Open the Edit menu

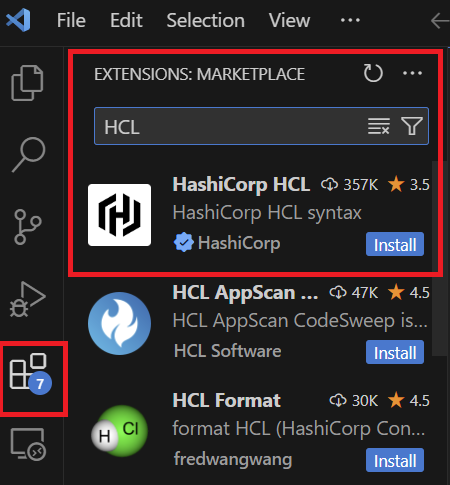click(126, 20)
